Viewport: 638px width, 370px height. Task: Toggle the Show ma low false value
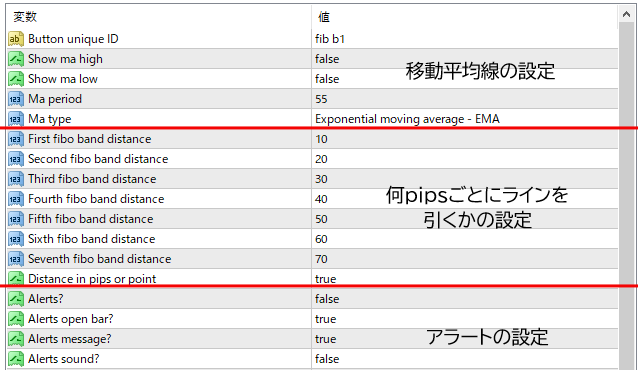click(465, 79)
